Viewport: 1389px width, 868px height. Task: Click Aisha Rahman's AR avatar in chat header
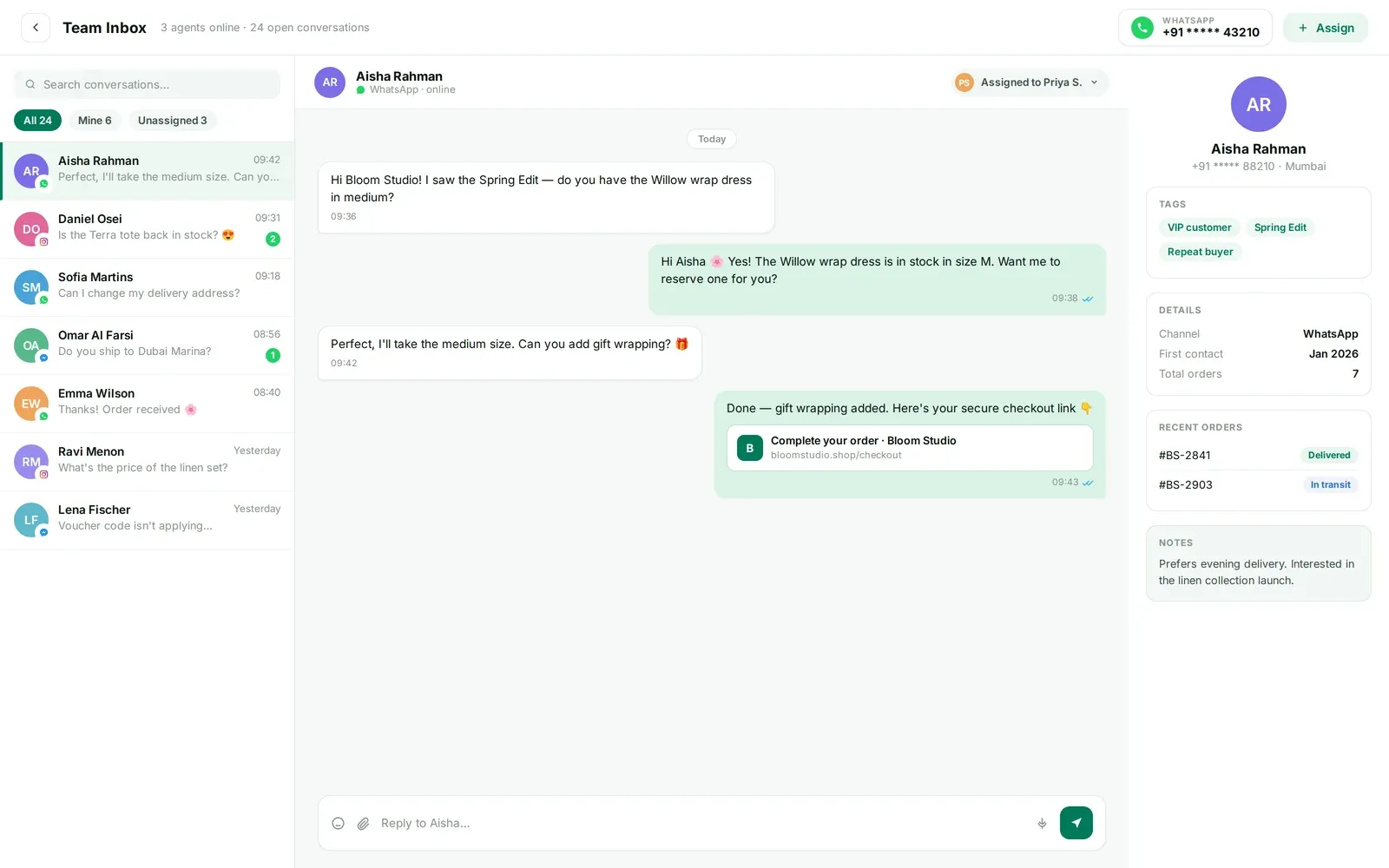coord(330,82)
